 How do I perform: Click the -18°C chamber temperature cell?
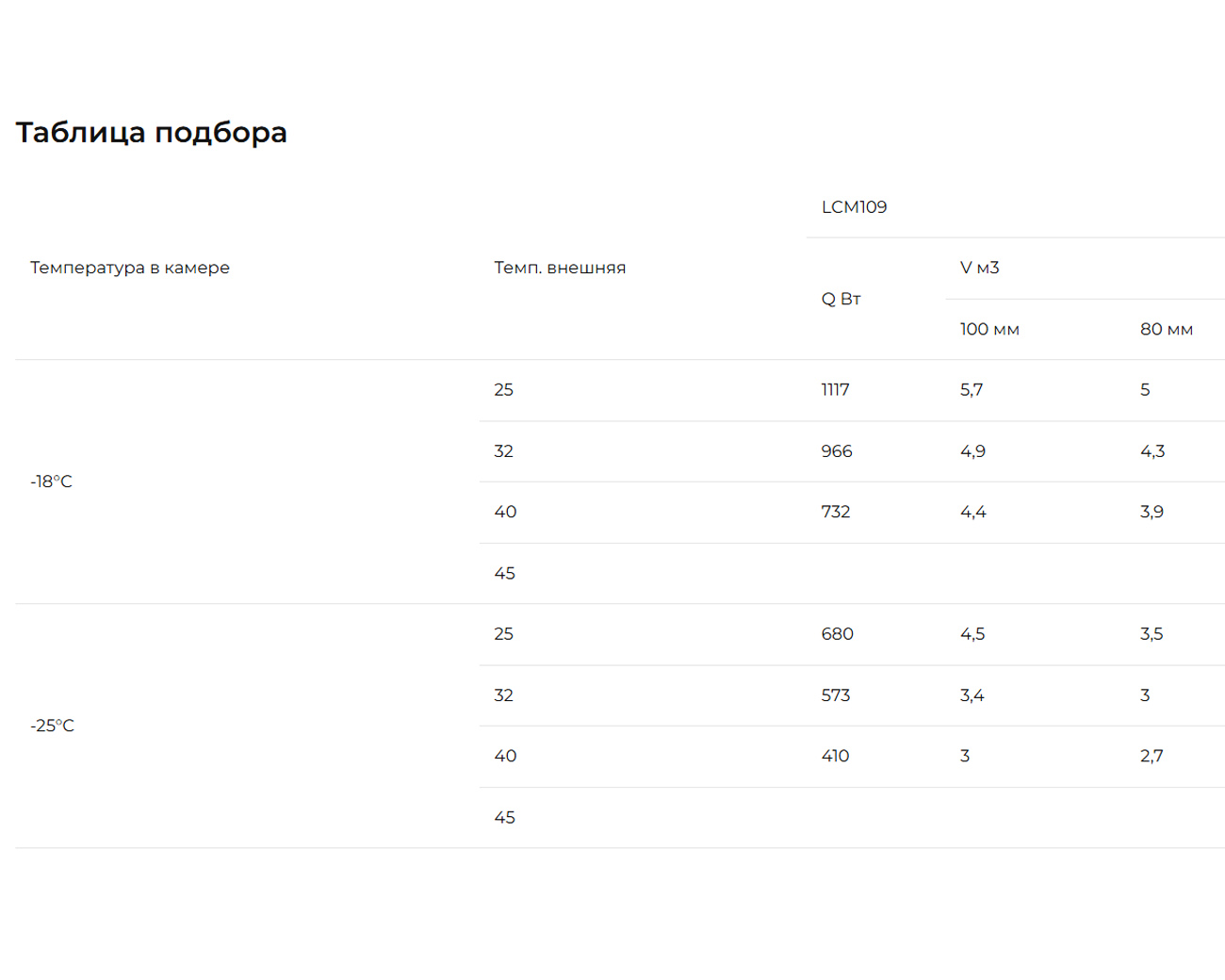tap(51, 482)
